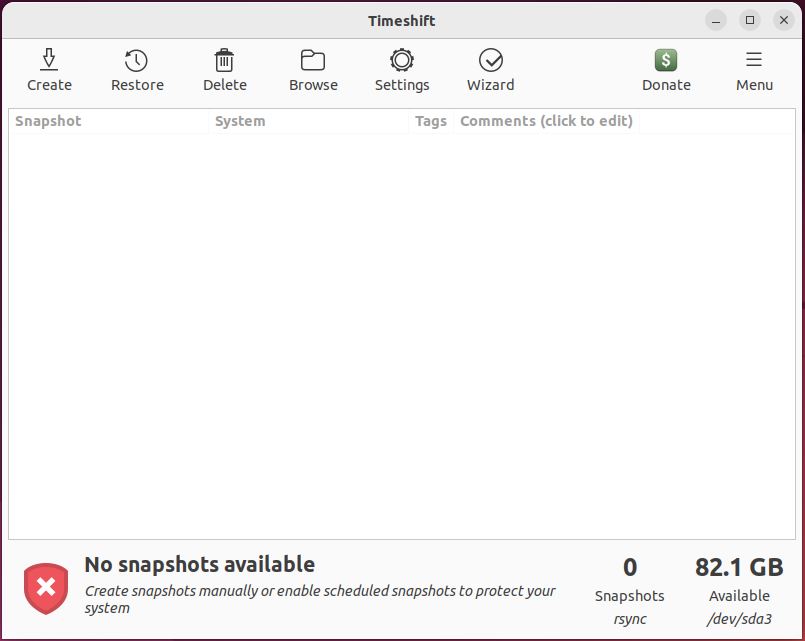This screenshot has width=805, height=641.
Task: Select the Tags column header
Action: pos(430,121)
